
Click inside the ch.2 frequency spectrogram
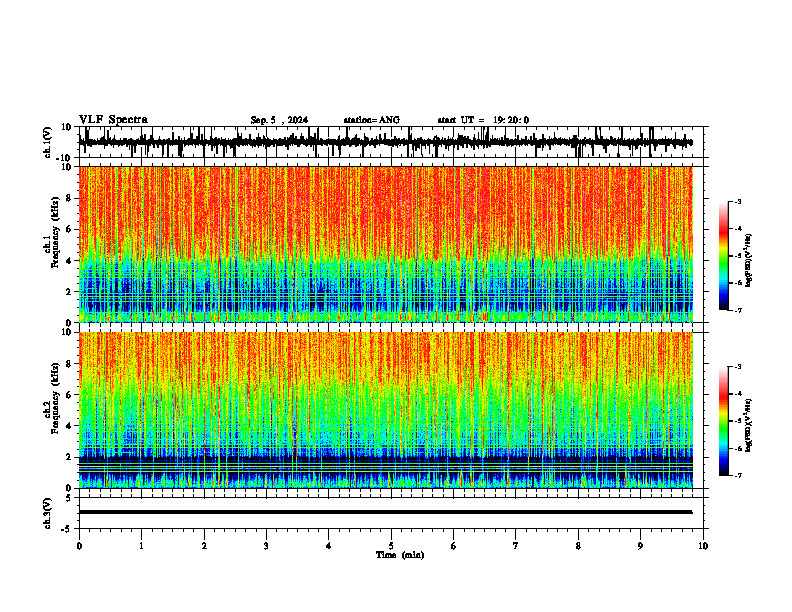[385, 410]
